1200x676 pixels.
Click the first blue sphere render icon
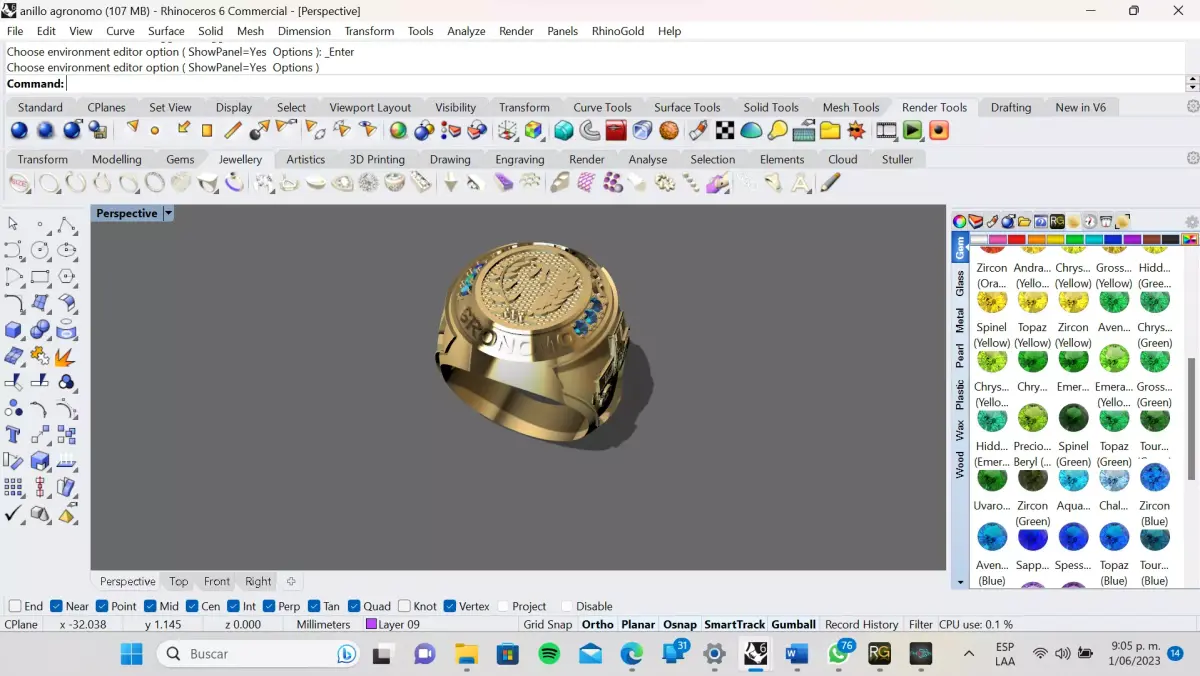[19, 130]
